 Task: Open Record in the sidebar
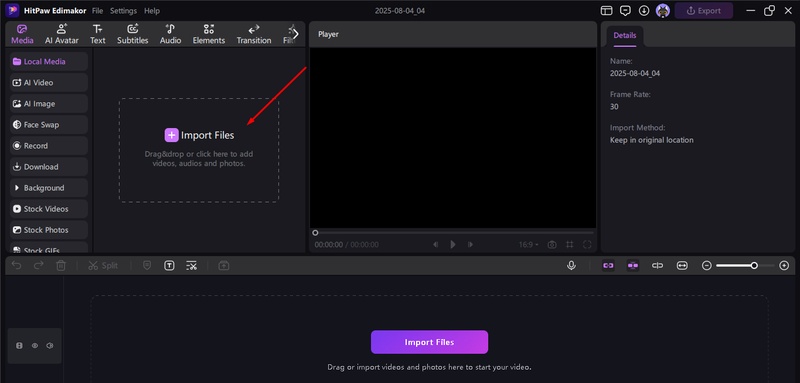[49, 146]
